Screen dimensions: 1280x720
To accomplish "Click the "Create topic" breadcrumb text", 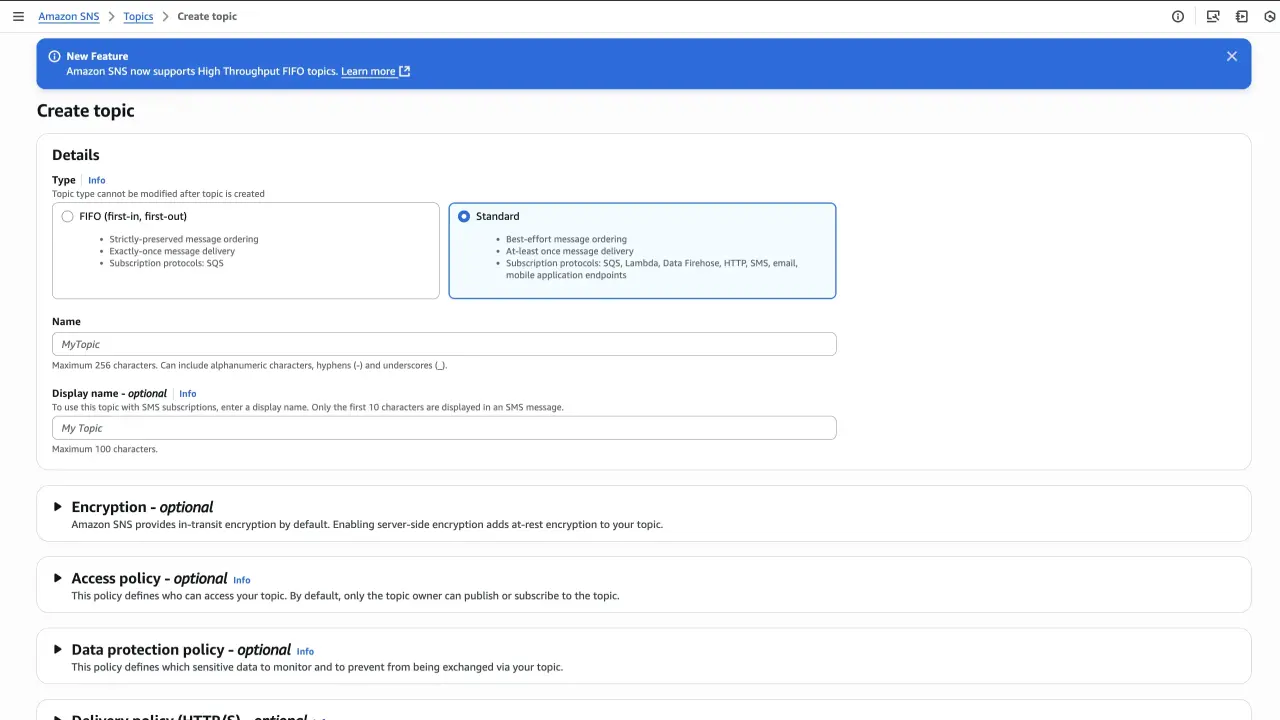I will tap(207, 16).
